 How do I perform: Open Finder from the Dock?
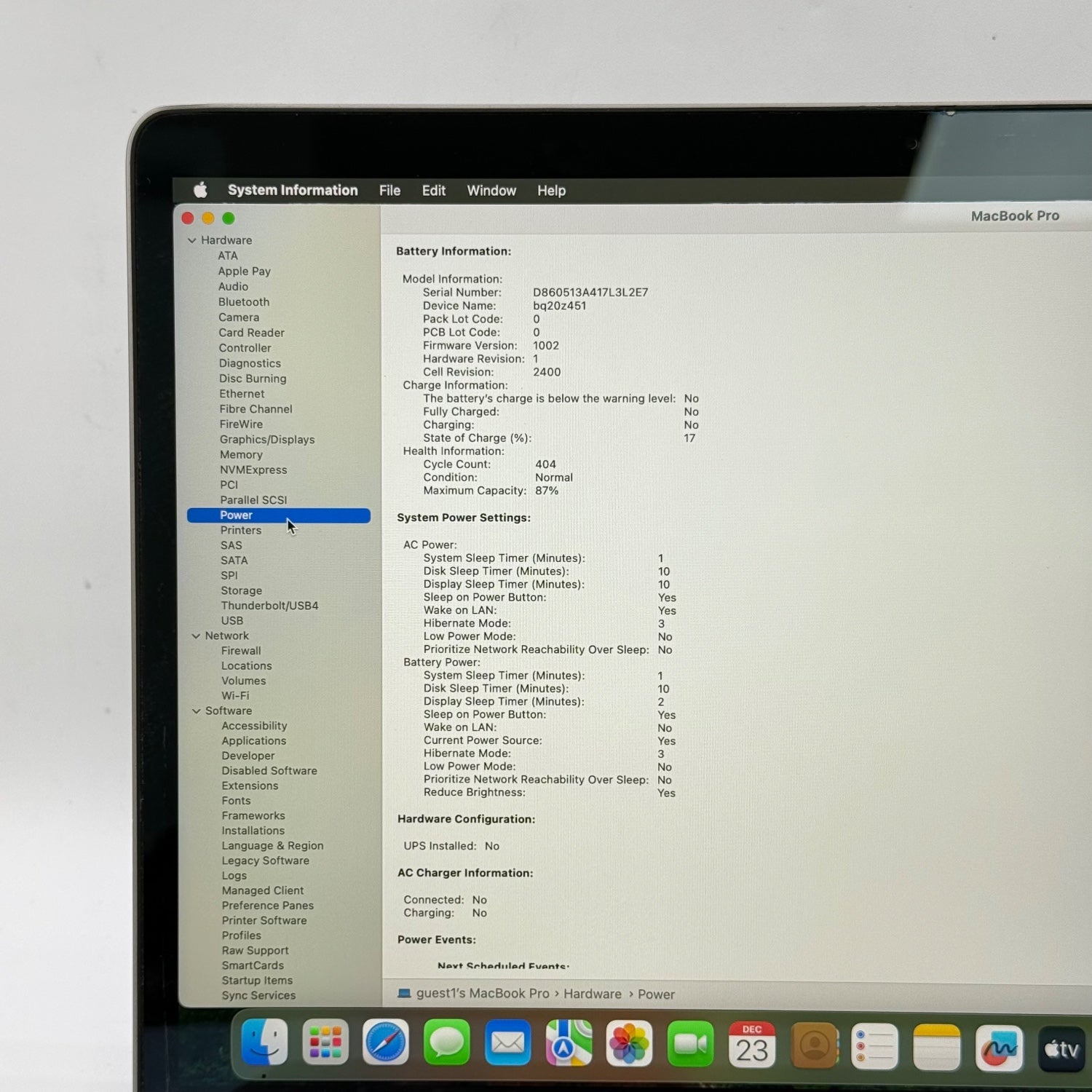264,1042
